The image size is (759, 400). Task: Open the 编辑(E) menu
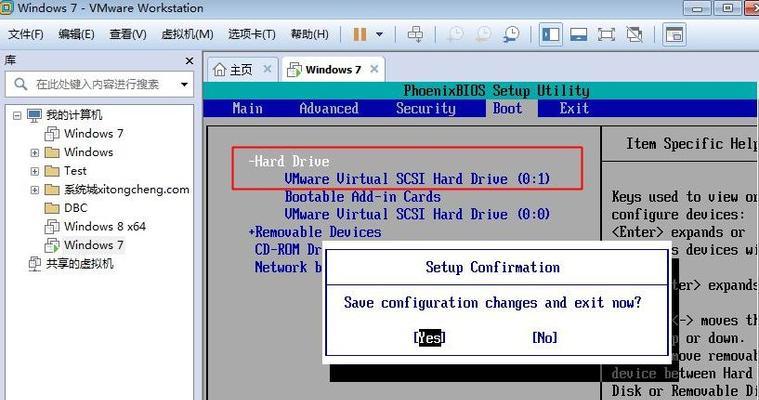point(76,34)
